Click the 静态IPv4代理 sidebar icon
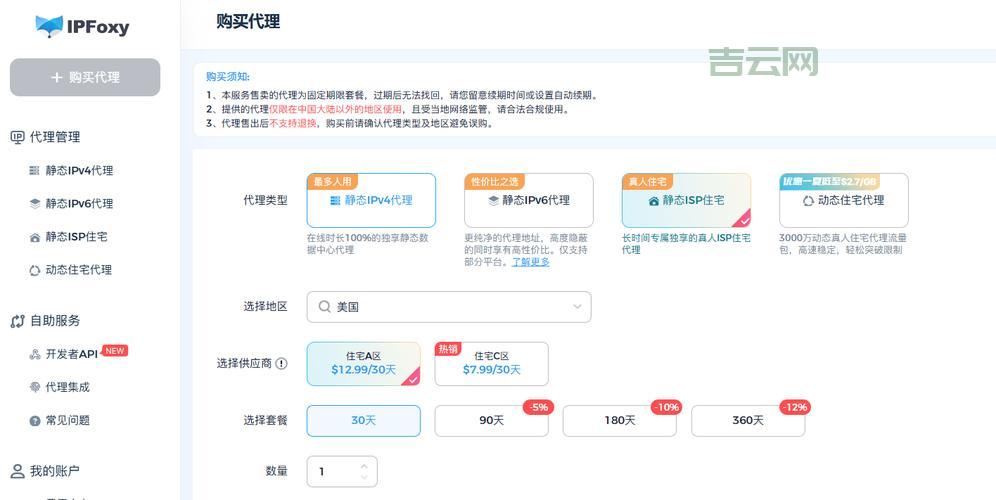Screen dimensions: 996x500 pos(34,170)
